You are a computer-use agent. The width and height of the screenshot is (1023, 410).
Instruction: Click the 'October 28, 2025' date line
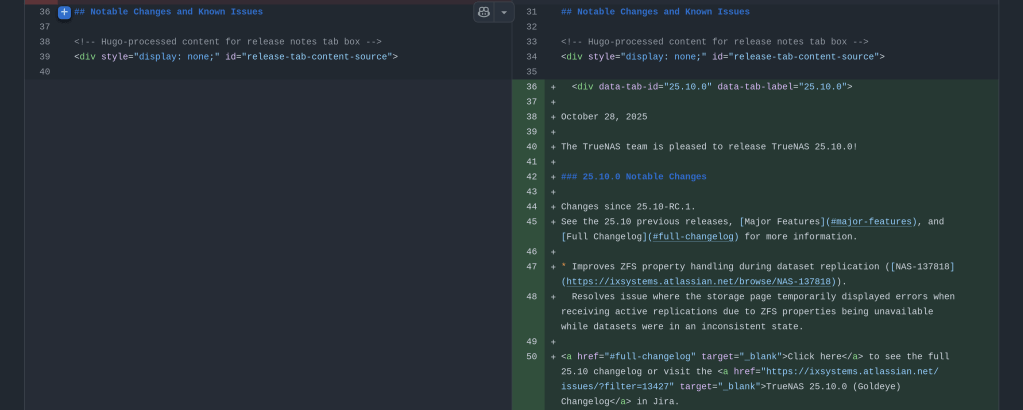pos(604,117)
